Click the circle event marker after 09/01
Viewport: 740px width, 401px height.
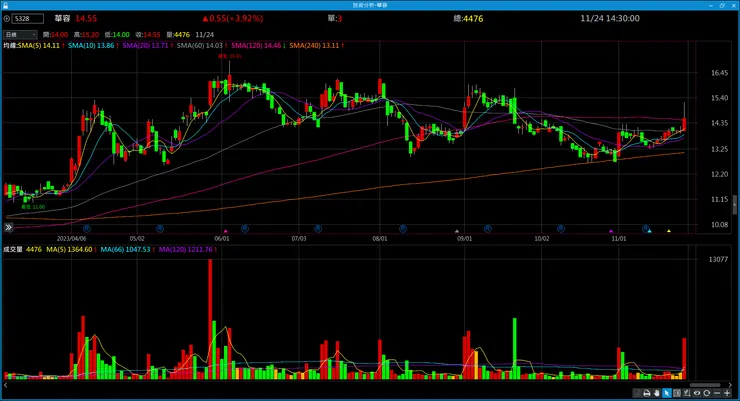488,228
